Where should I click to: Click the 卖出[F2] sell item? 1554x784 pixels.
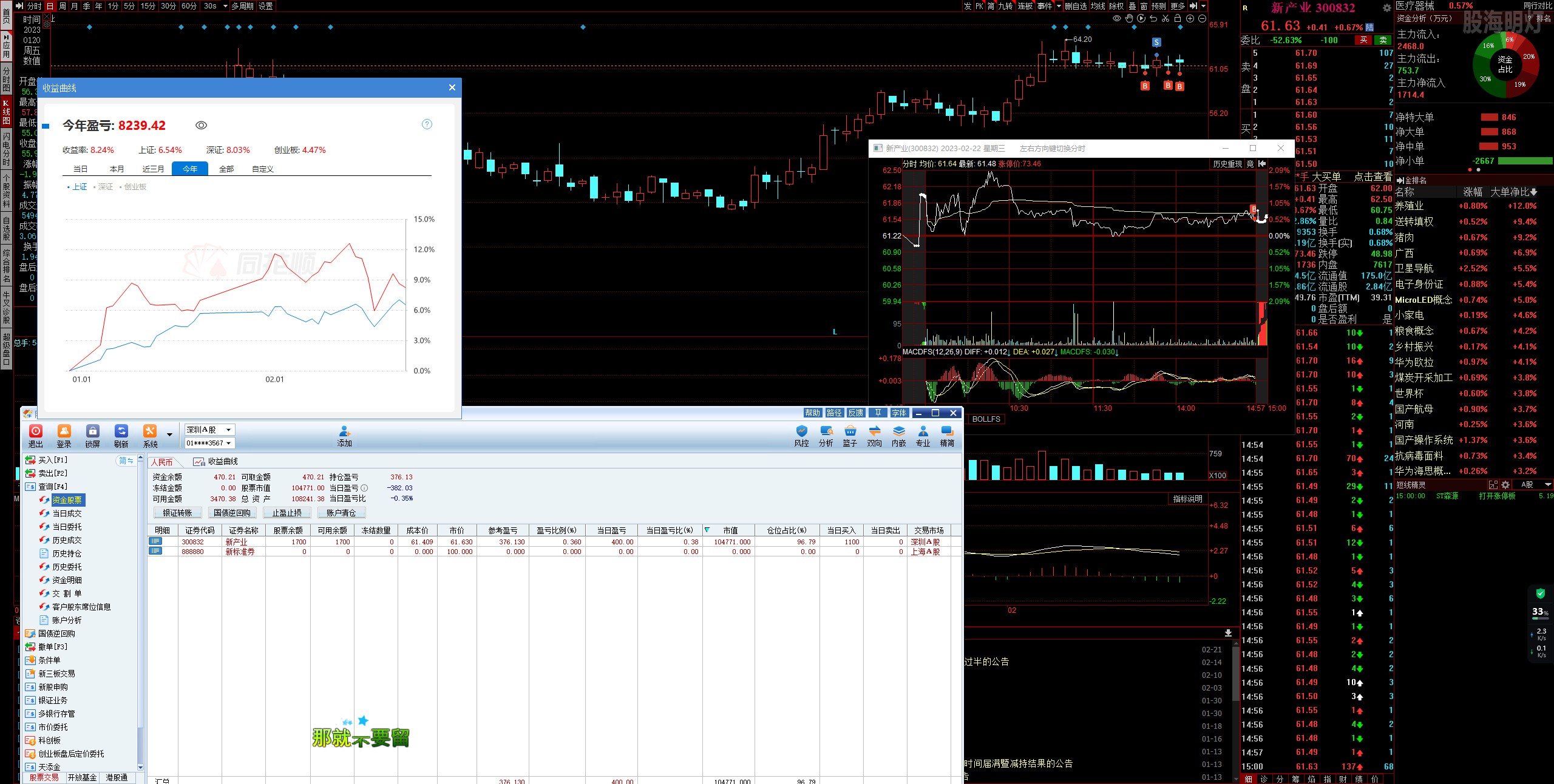pos(46,473)
